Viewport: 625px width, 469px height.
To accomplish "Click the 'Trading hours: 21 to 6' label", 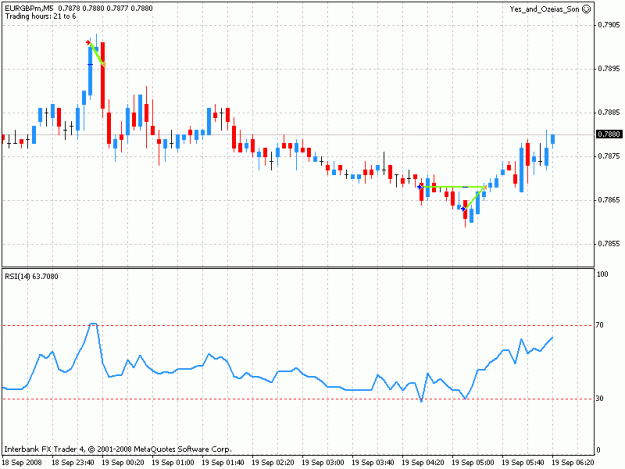I will point(41,16).
